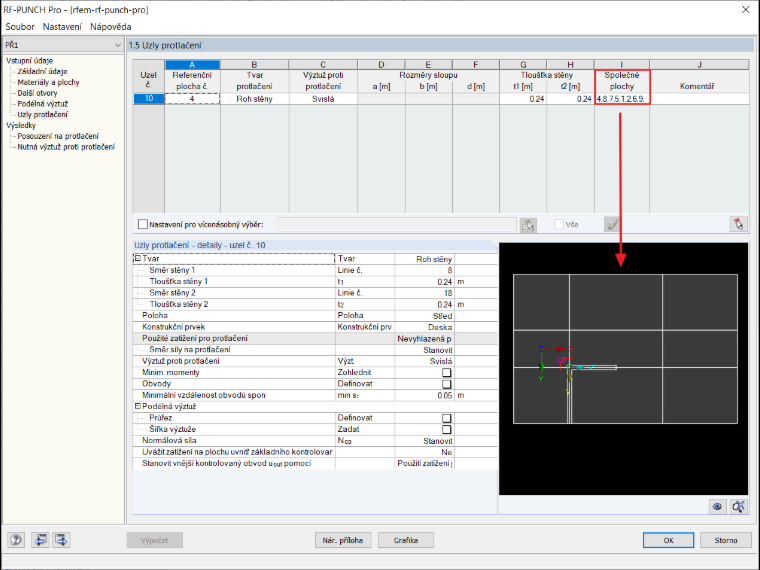Click the help question mark icon
The height and width of the screenshot is (570, 760).
[x=16, y=539]
